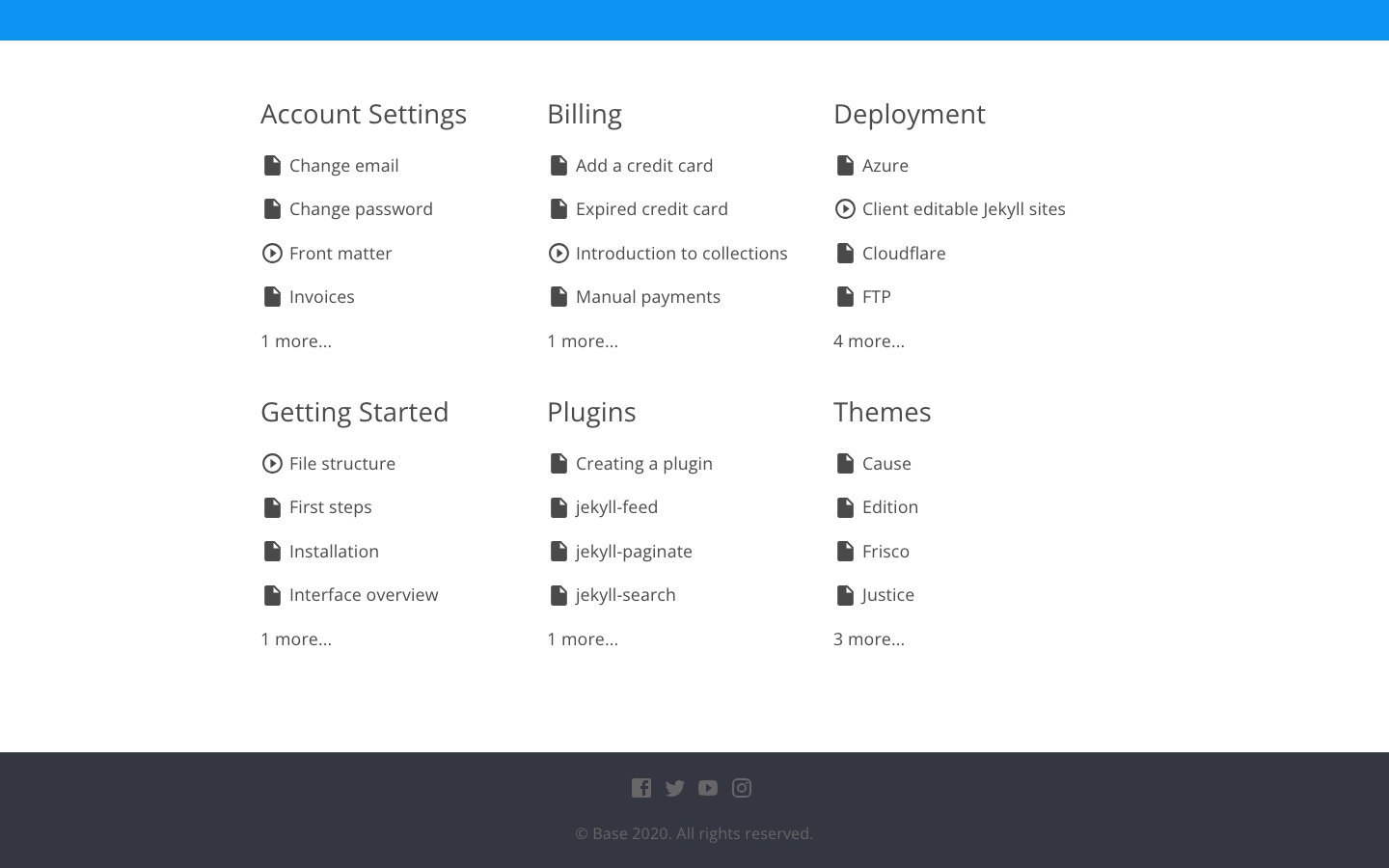Click the play icon beside Introduction to collections
Image resolution: width=1389 pixels, height=868 pixels.
pos(558,254)
